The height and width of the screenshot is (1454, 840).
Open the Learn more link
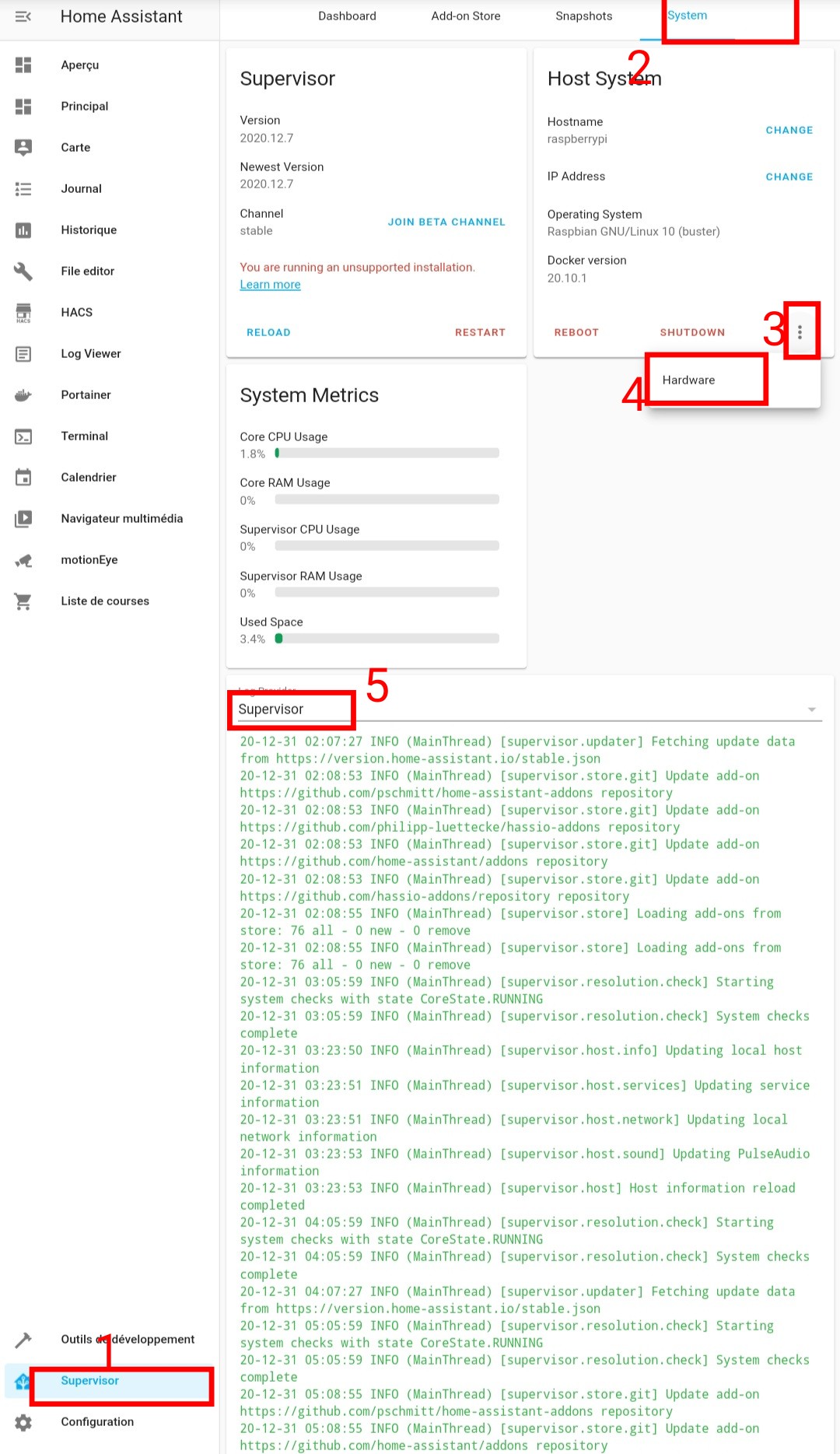coord(270,285)
